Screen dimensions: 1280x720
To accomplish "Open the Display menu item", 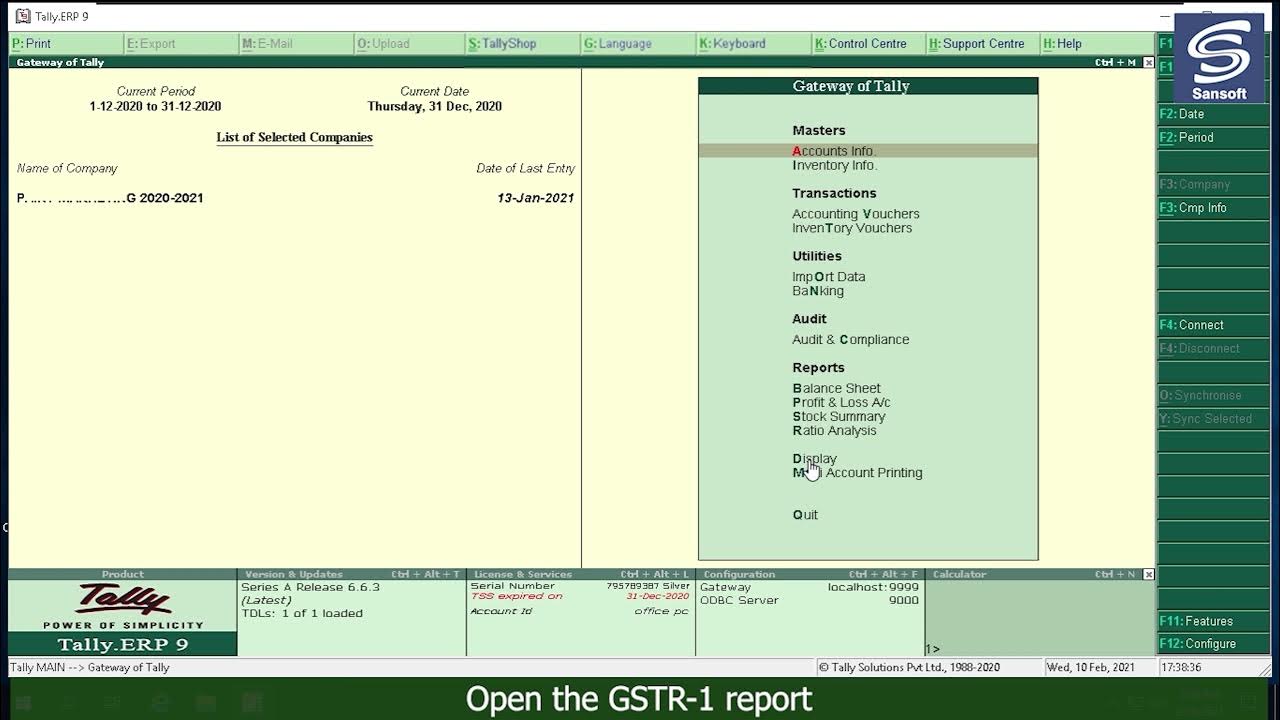I will pos(814,459).
